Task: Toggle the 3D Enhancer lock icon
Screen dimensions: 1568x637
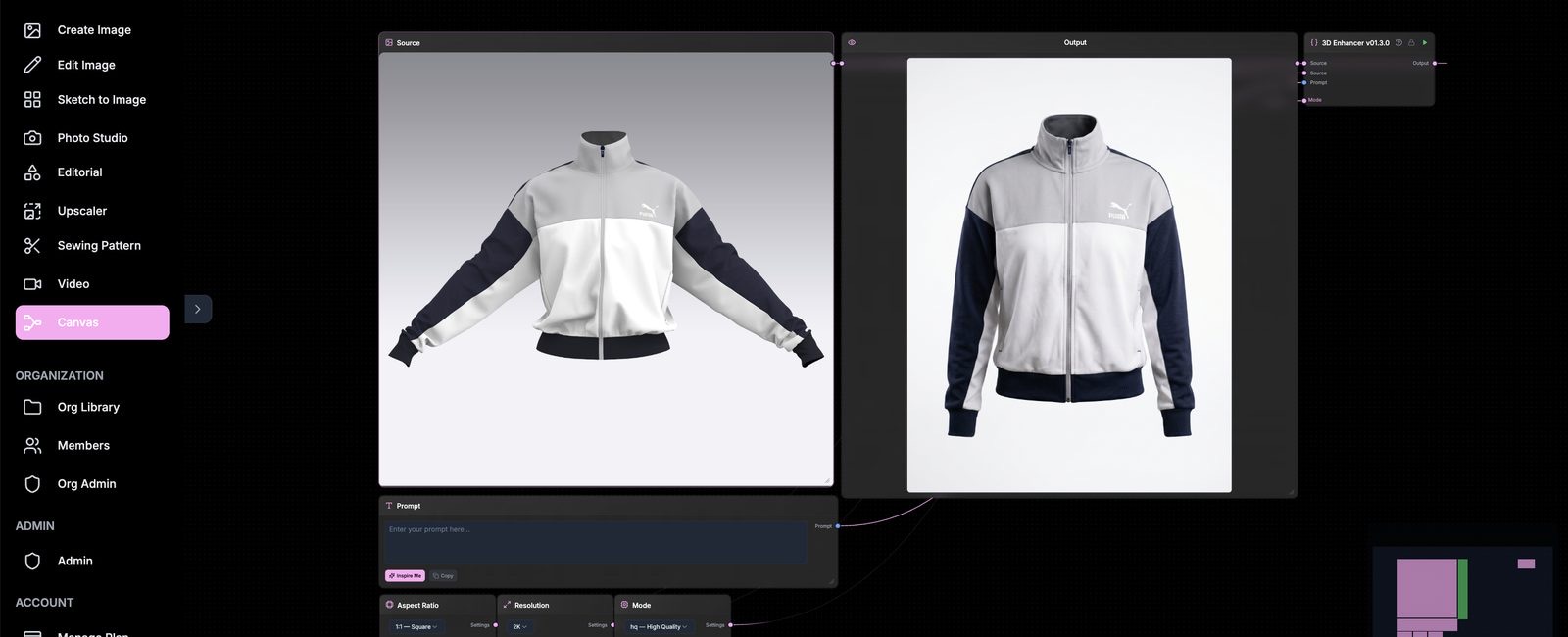Action: click(1411, 43)
